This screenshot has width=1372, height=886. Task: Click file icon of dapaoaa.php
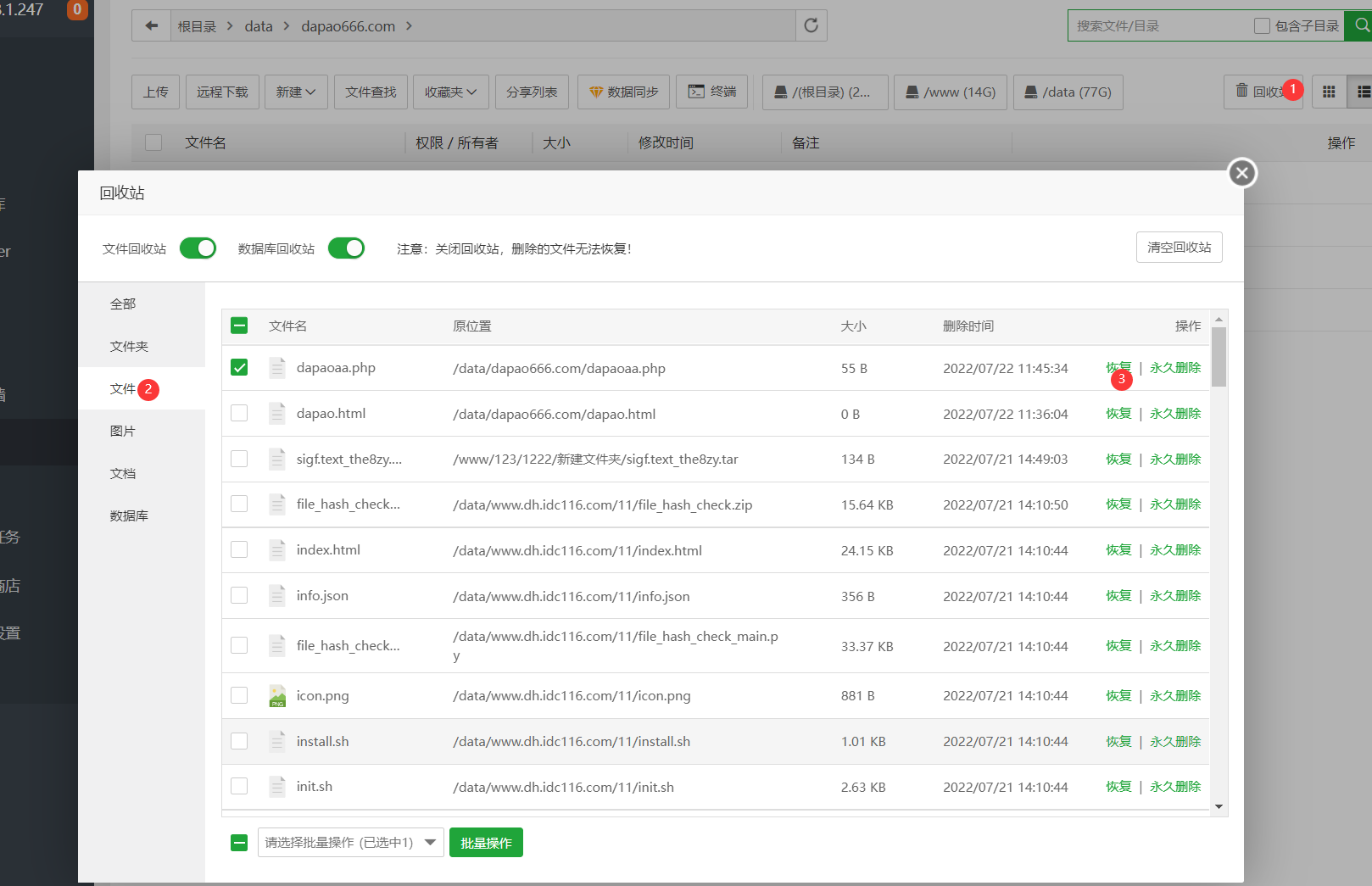[x=277, y=368]
